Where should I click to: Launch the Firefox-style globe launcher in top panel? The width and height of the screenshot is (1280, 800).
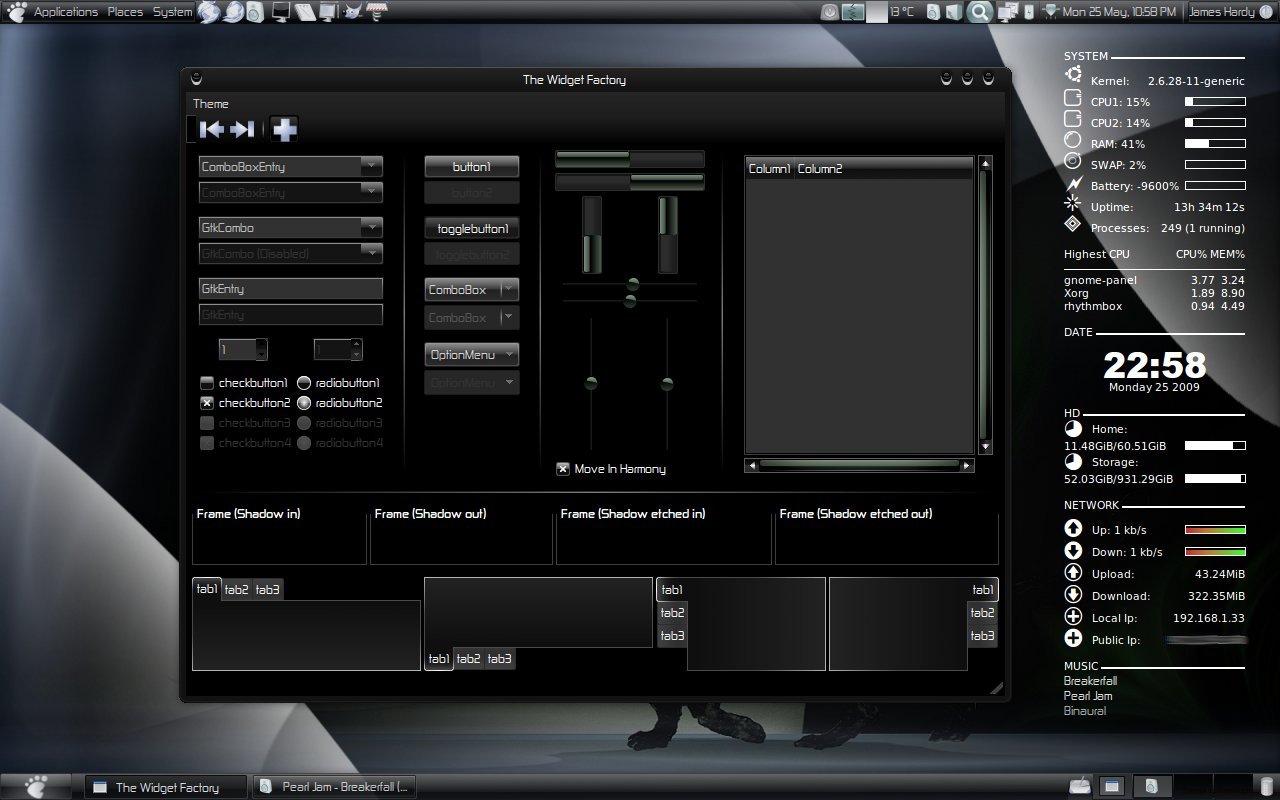click(209, 12)
